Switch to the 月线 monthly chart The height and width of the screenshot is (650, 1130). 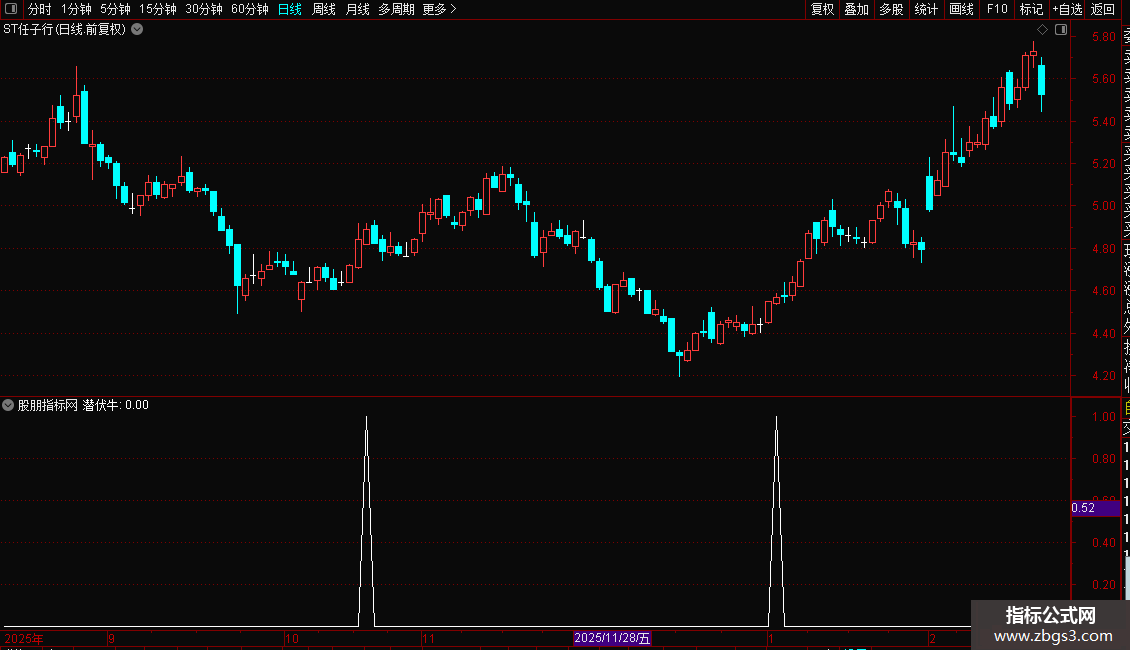tap(357, 9)
